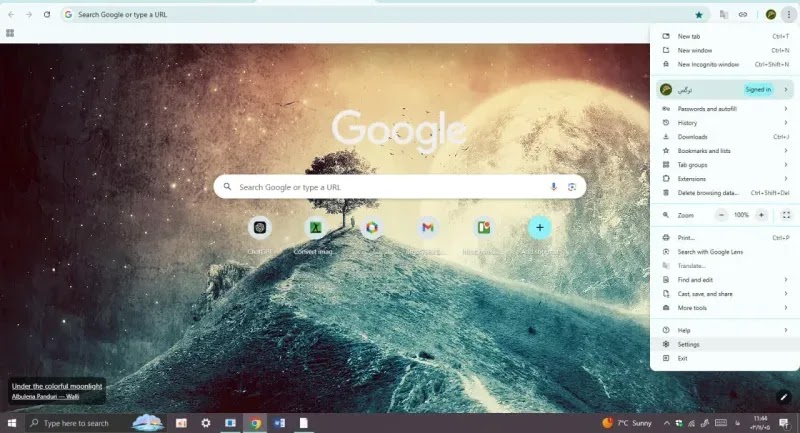Open Word from the taskbar
Viewport: 800px width, 433px height.
click(280, 423)
